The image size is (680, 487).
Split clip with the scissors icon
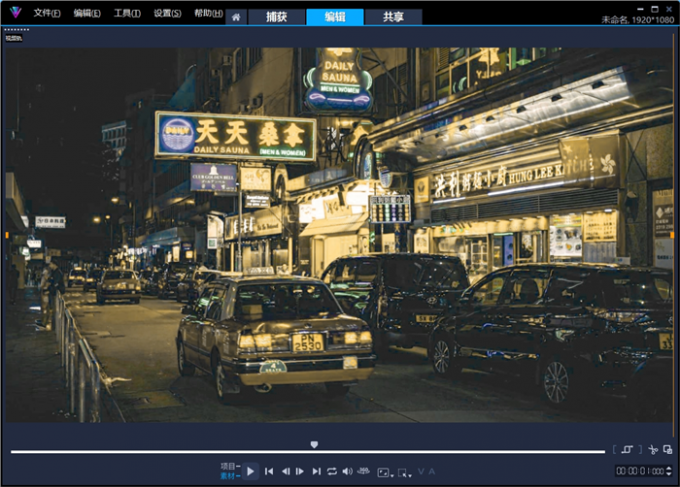(x=653, y=450)
